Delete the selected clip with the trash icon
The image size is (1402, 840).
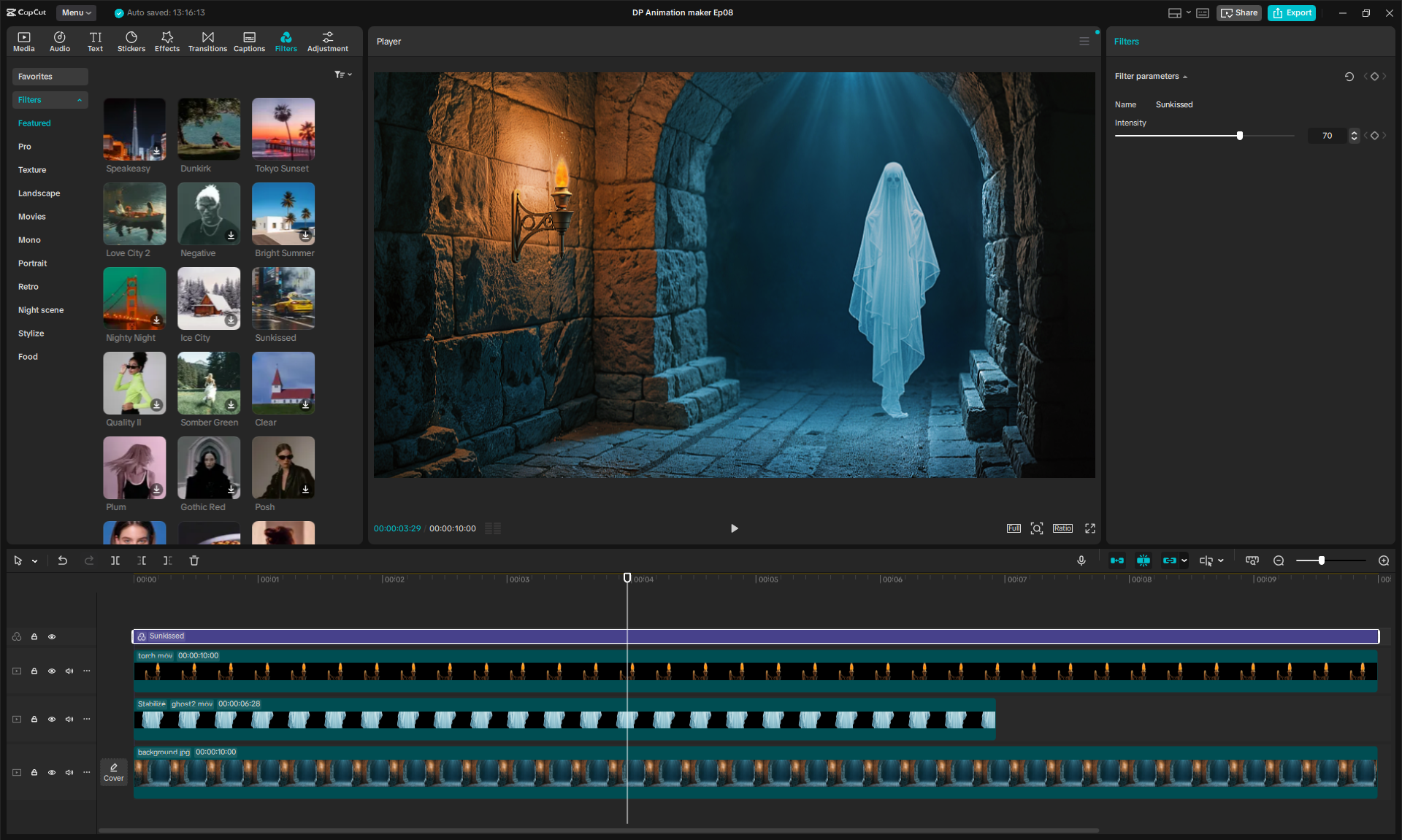(x=194, y=560)
